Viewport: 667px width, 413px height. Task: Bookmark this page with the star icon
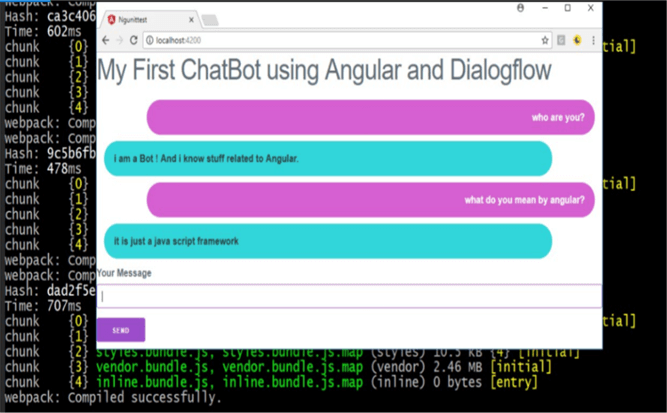point(544,40)
